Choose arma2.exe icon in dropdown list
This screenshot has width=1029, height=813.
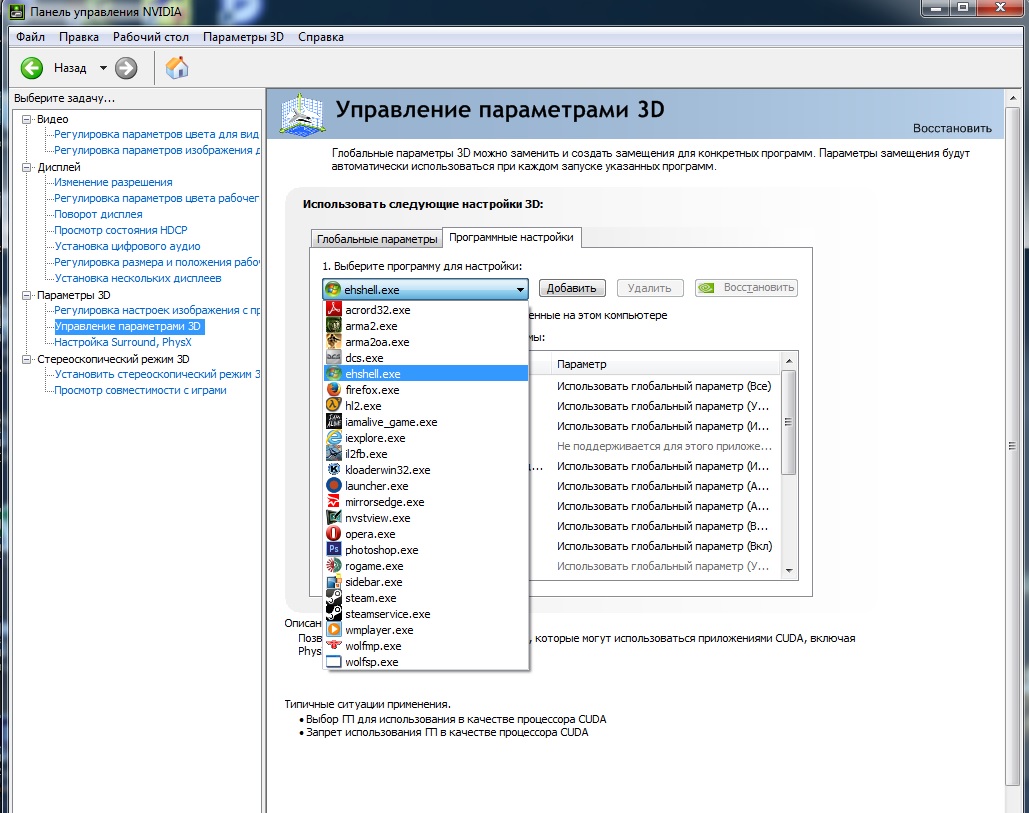pyautogui.click(x=334, y=325)
